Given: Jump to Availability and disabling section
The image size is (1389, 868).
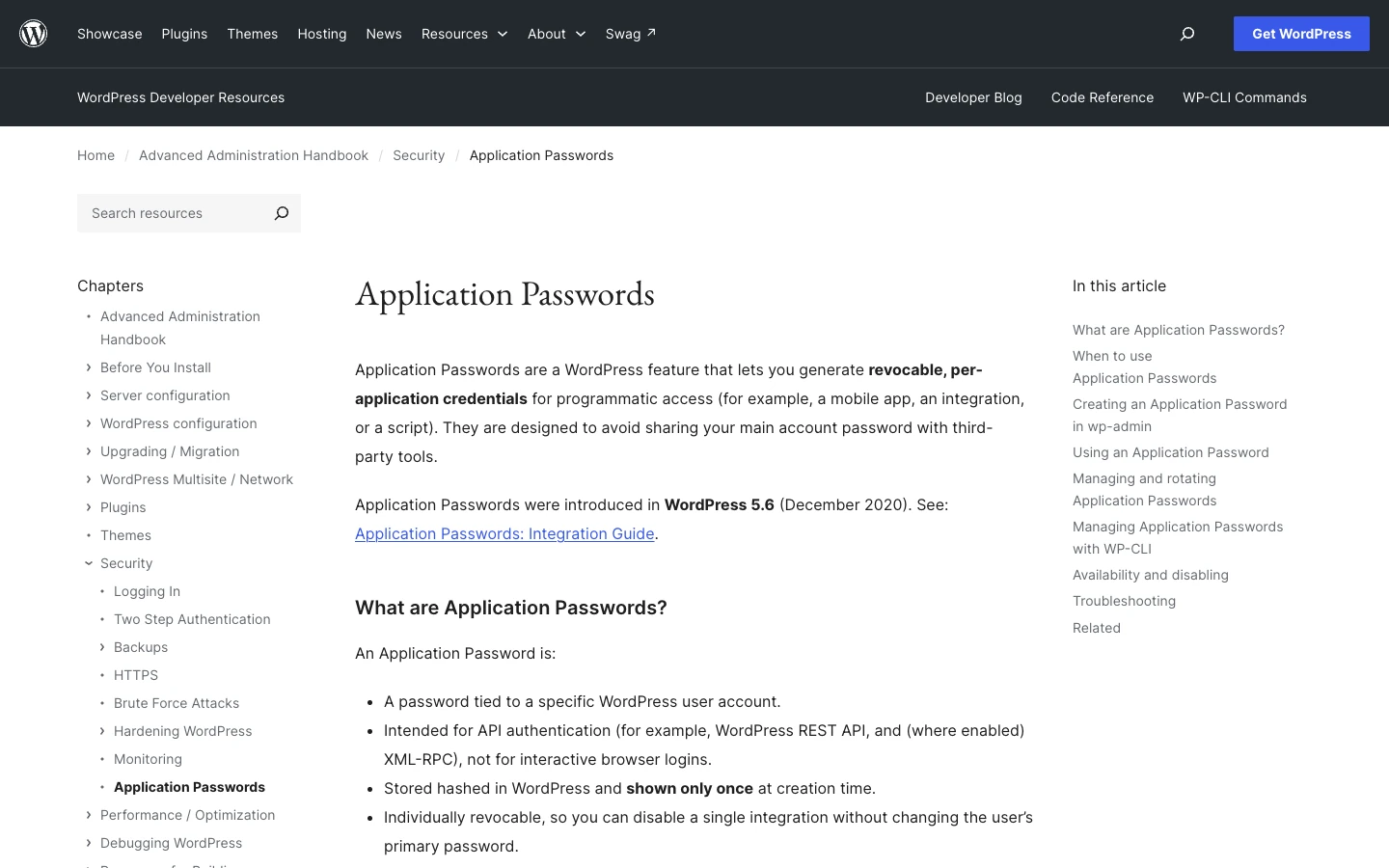Looking at the screenshot, I should pyautogui.click(x=1151, y=575).
